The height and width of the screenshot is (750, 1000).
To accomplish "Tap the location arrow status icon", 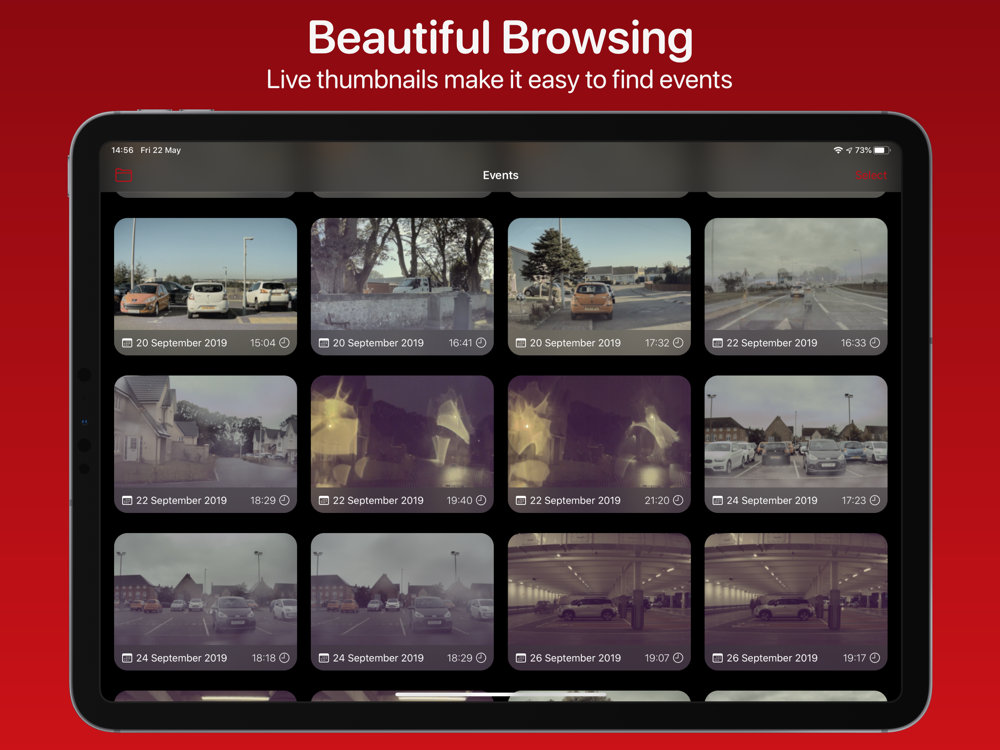I will [849, 151].
